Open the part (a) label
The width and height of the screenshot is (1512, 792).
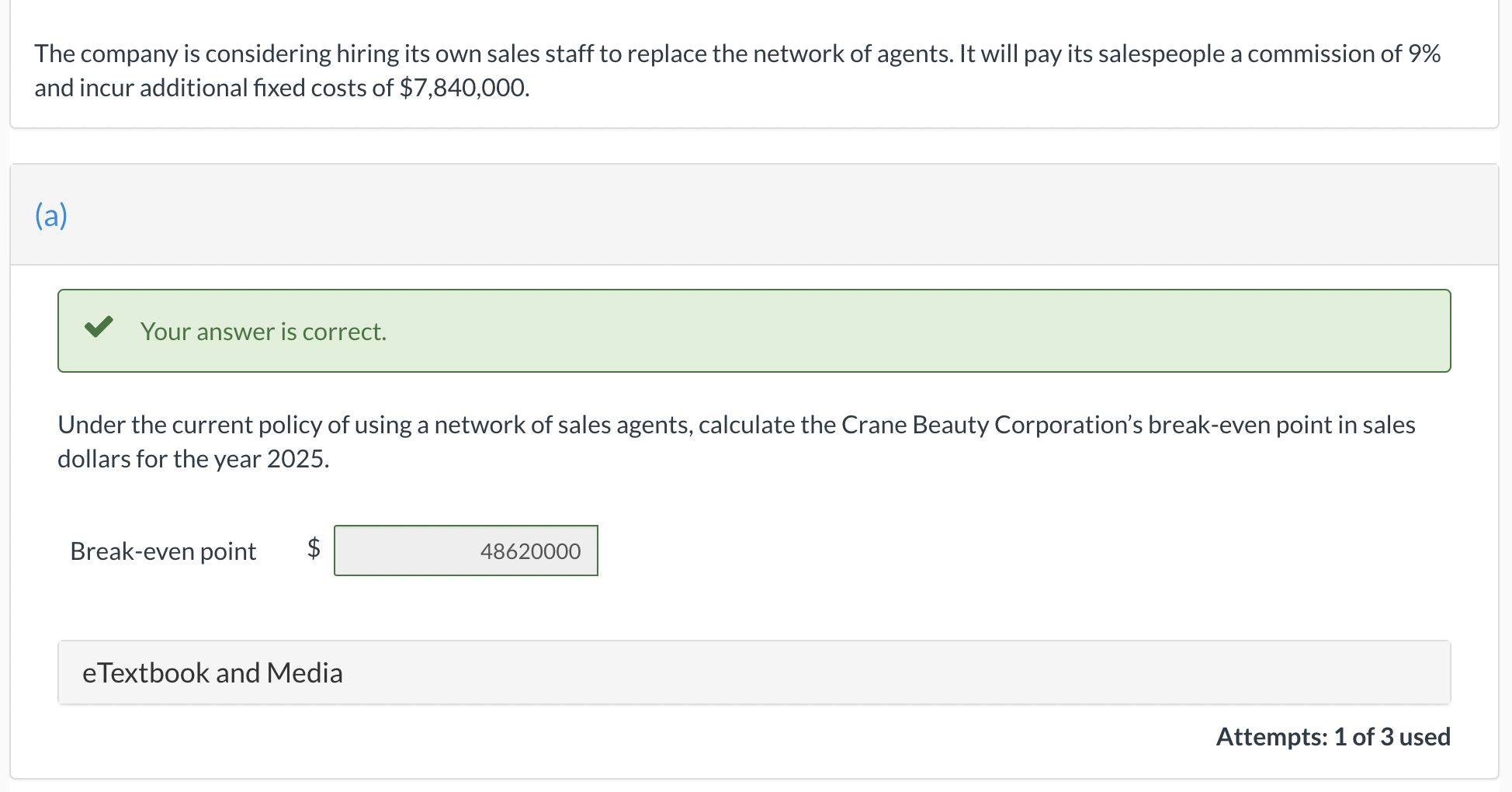click(x=51, y=215)
